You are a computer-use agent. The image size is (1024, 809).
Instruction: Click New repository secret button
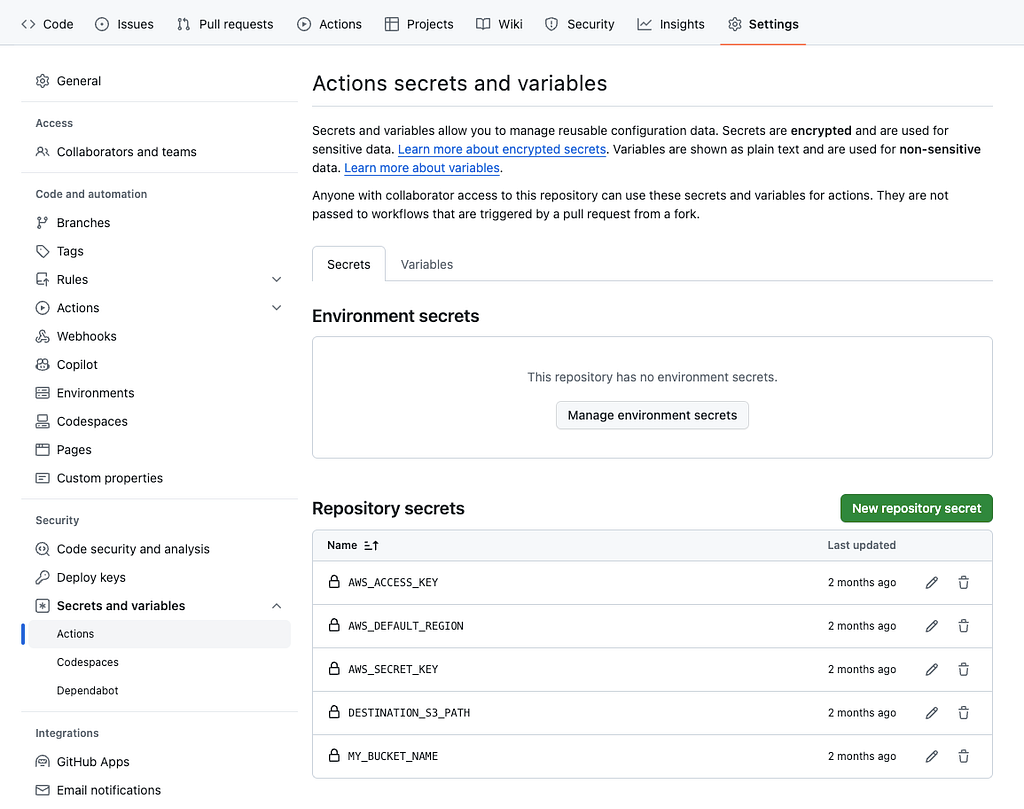coord(916,508)
